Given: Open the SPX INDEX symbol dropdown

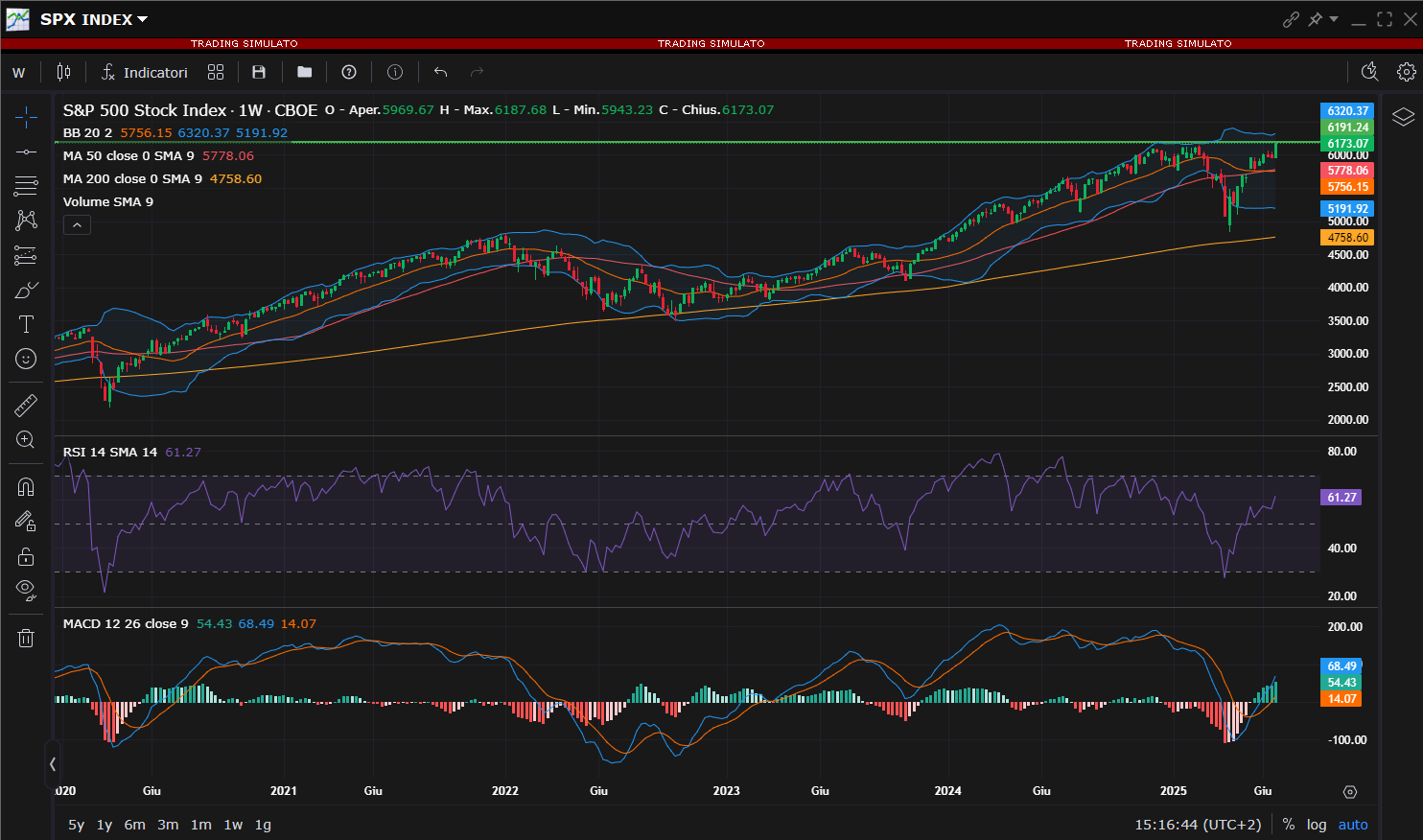Looking at the screenshot, I should pyautogui.click(x=94, y=19).
